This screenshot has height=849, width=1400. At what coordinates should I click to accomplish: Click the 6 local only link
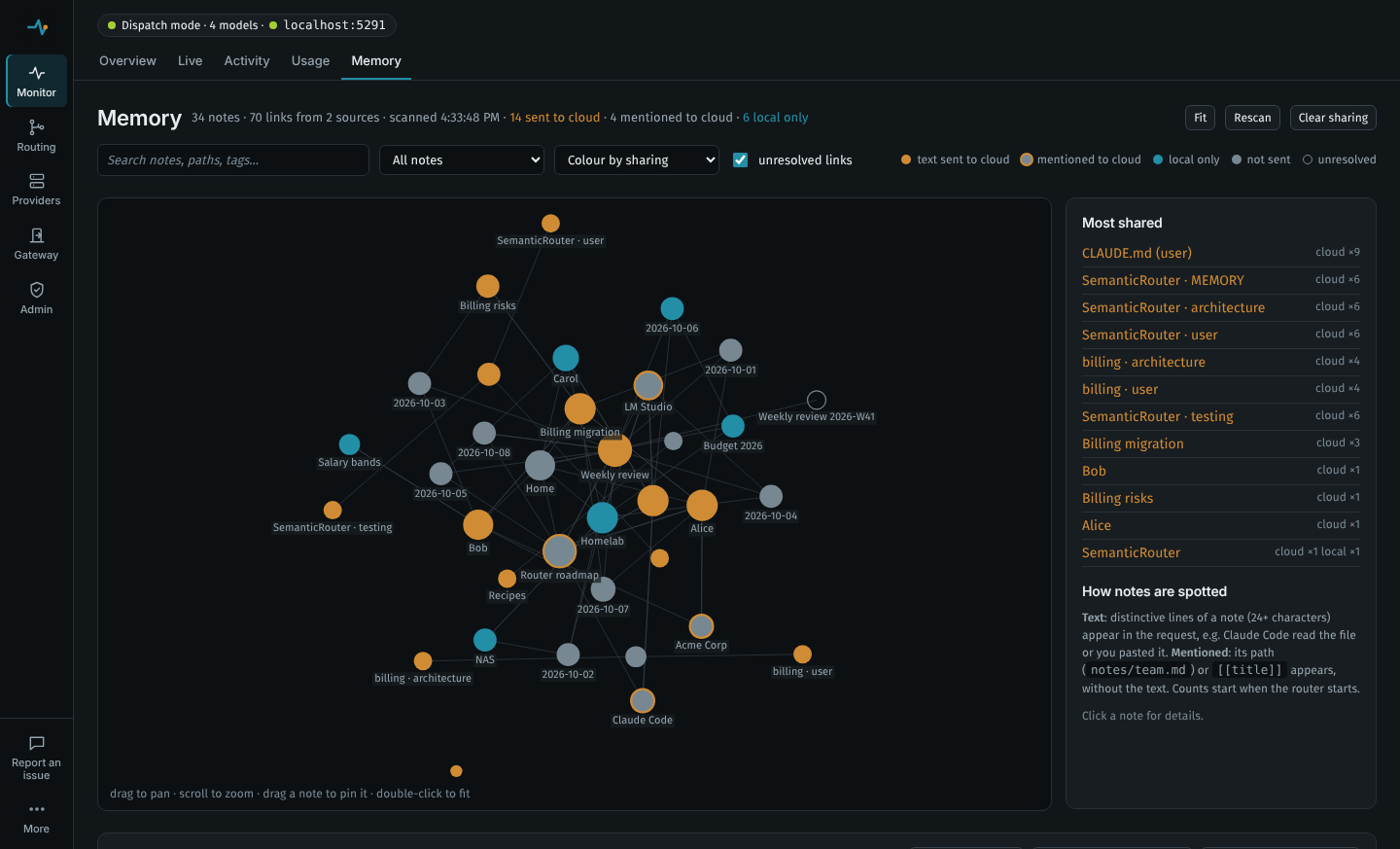pos(776,118)
